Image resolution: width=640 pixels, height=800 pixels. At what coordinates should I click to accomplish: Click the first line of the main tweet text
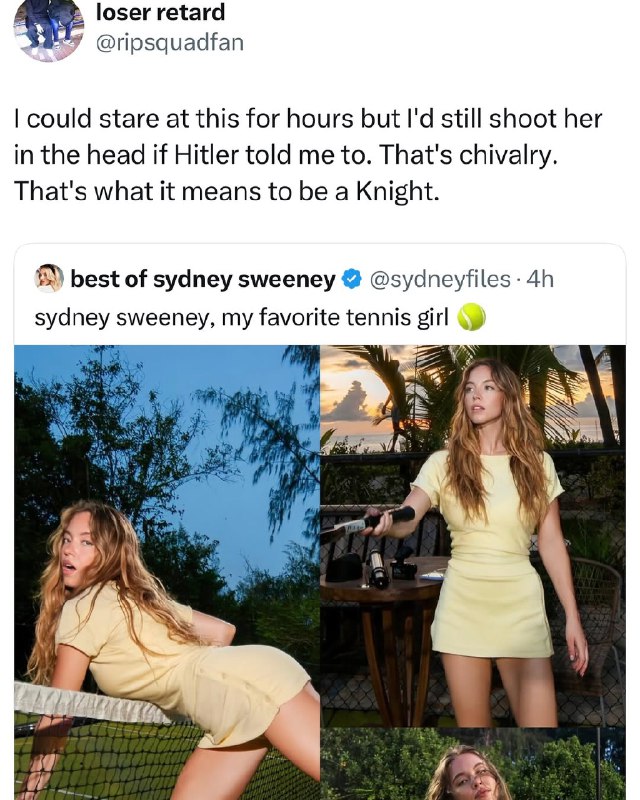click(x=308, y=119)
